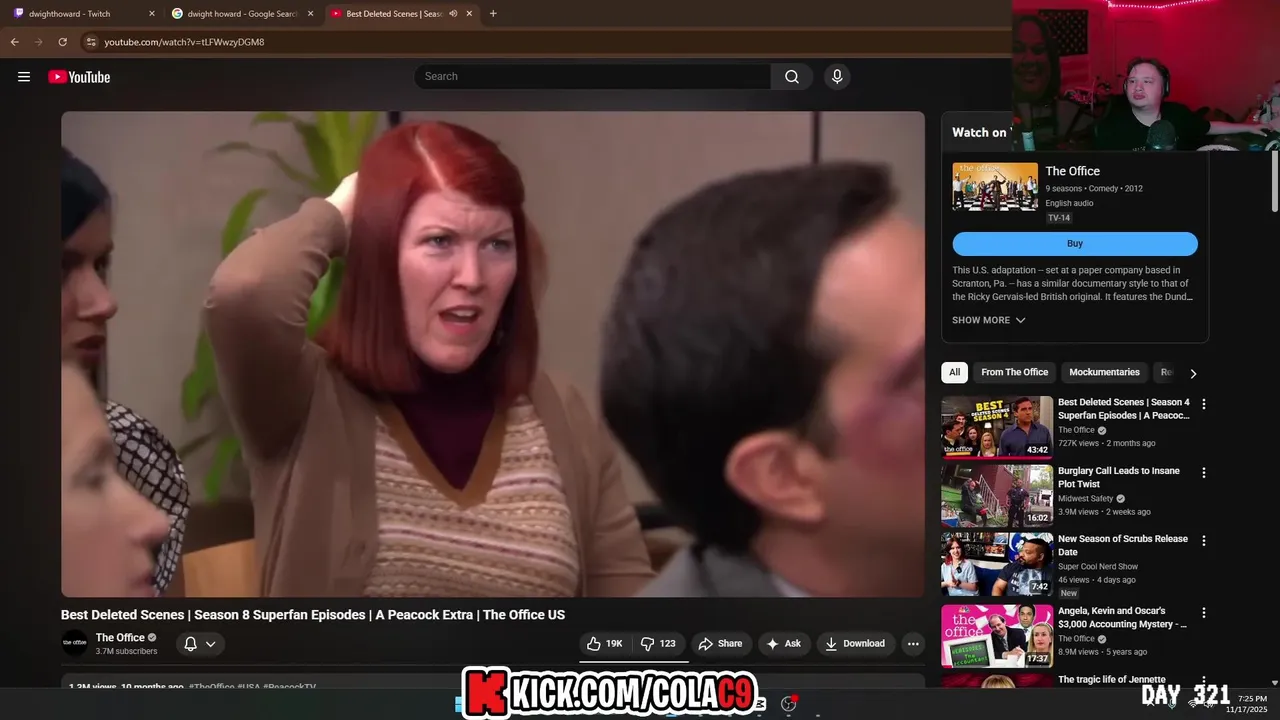This screenshot has height=720, width=1280.
Task: Click the Buy button for The Office
Action: 1075,244
